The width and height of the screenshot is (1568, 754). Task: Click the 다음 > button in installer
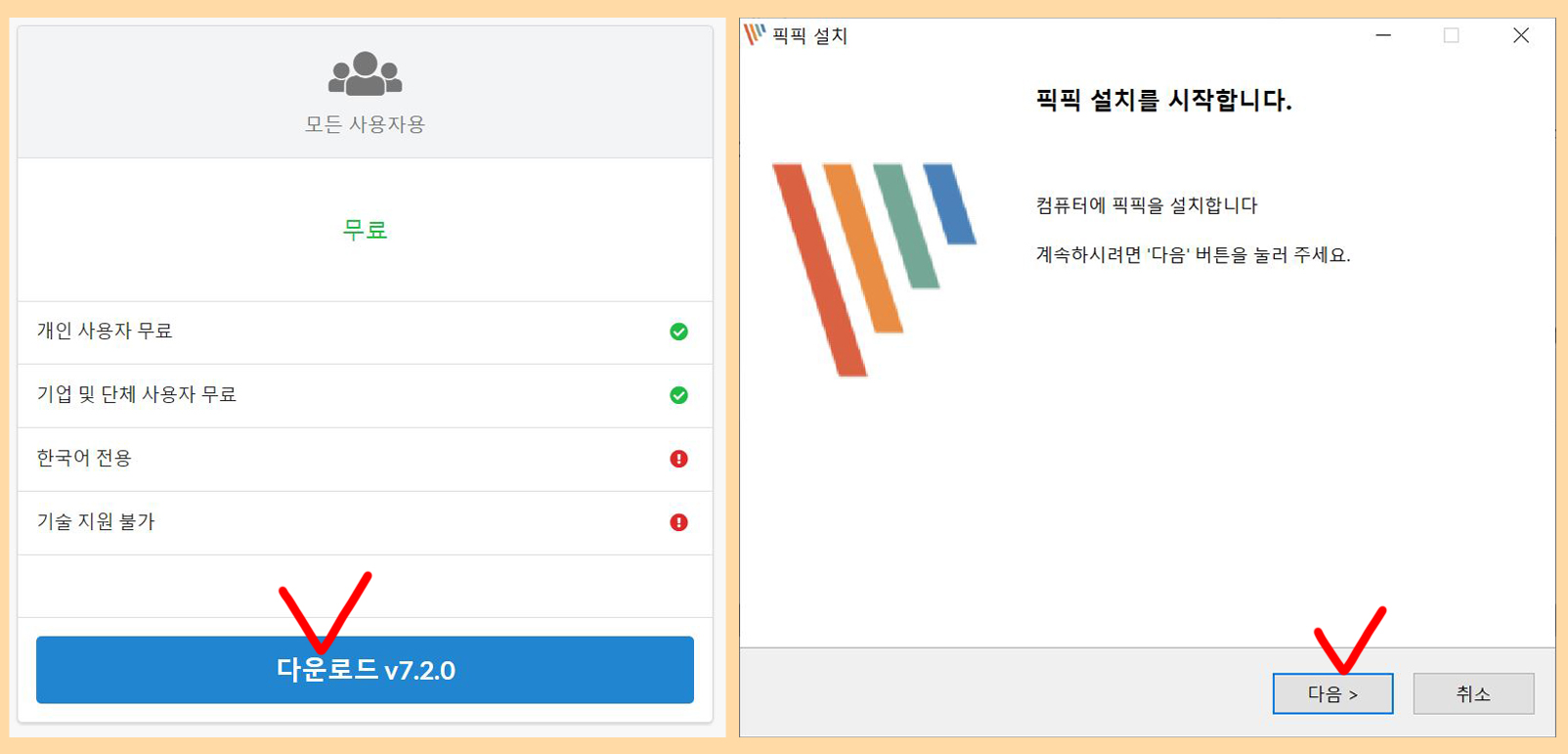tap(1332, 693)
